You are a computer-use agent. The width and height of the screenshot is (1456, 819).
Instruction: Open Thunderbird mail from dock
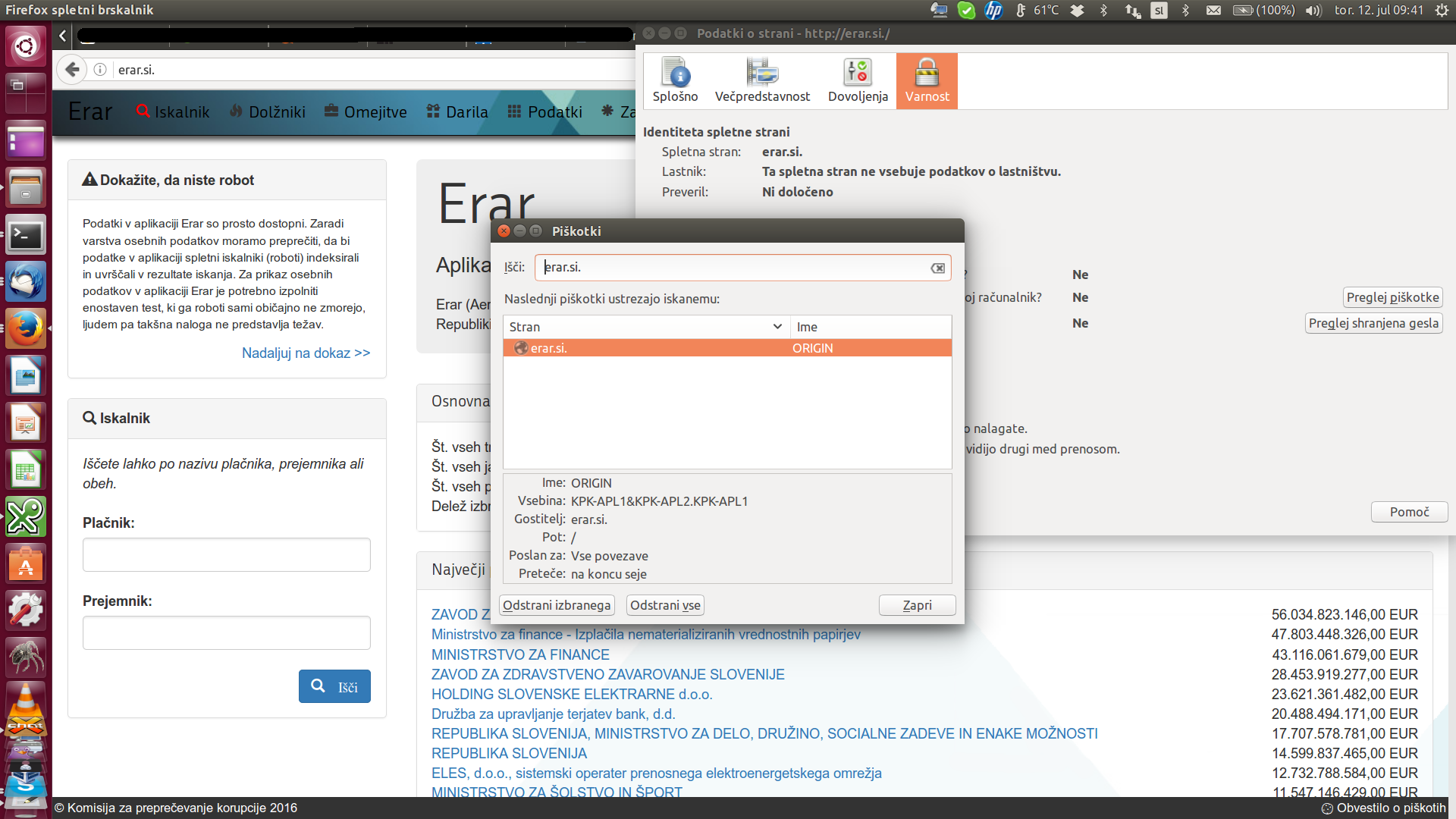(26, 282)
